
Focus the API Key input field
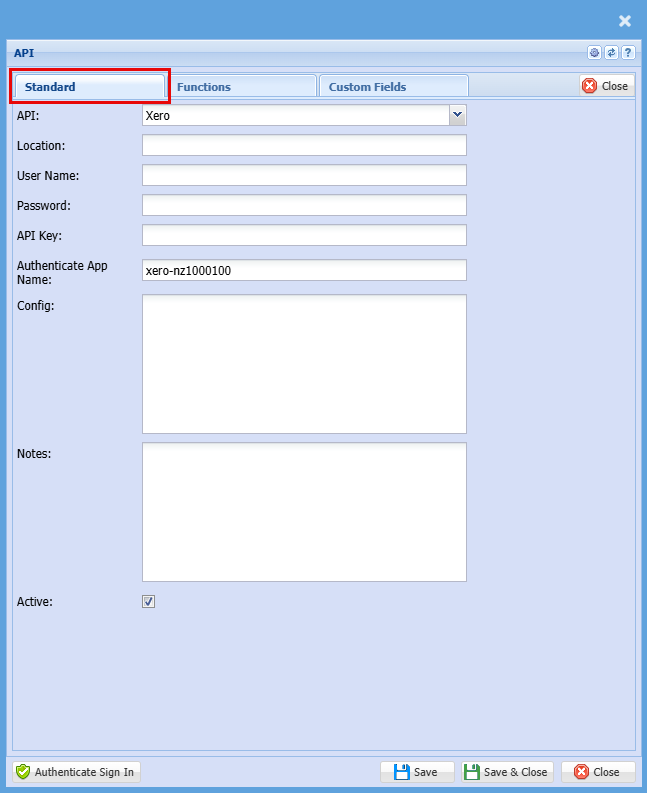(304, 235)
